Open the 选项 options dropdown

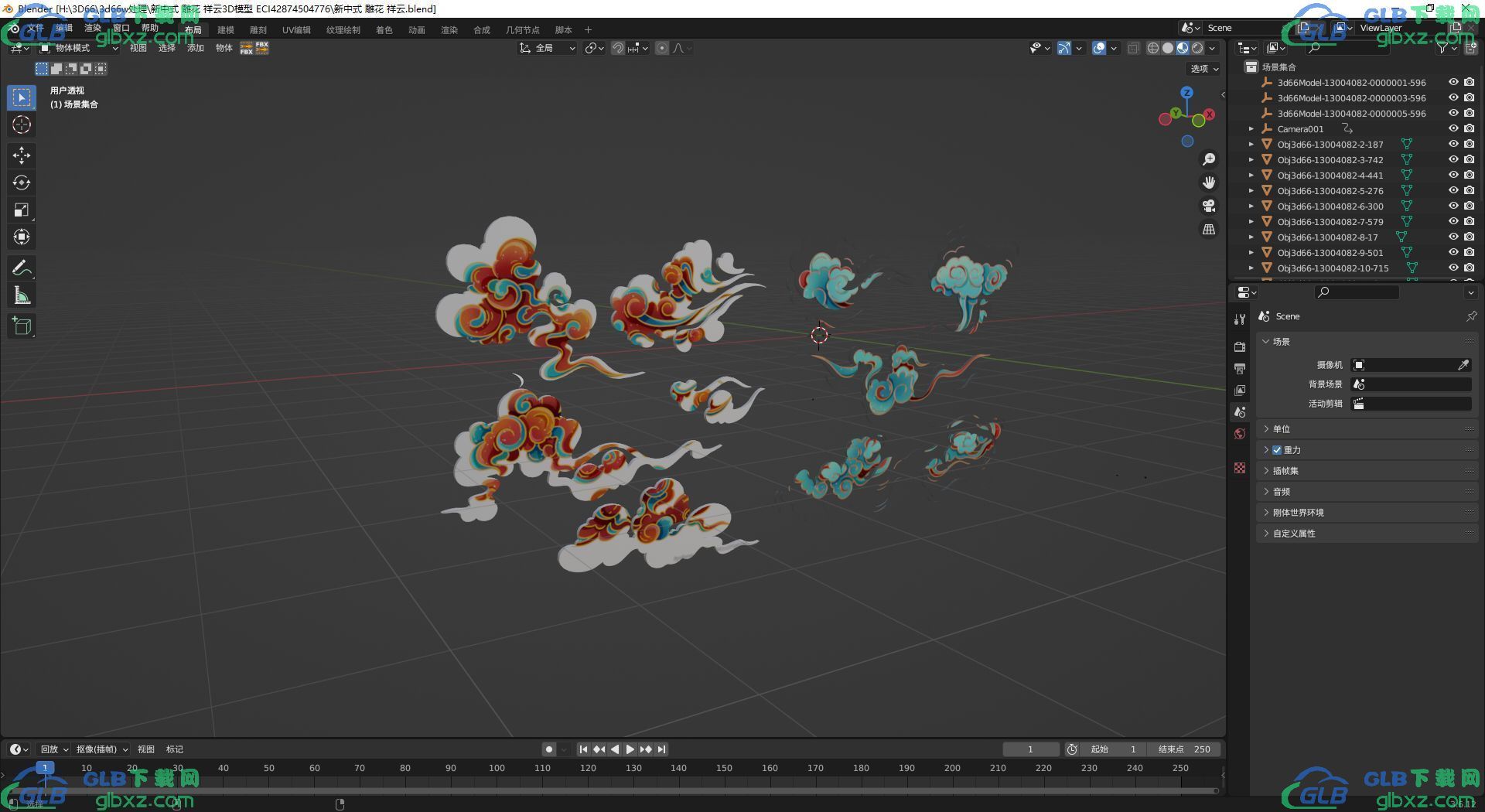point(1204,69)
